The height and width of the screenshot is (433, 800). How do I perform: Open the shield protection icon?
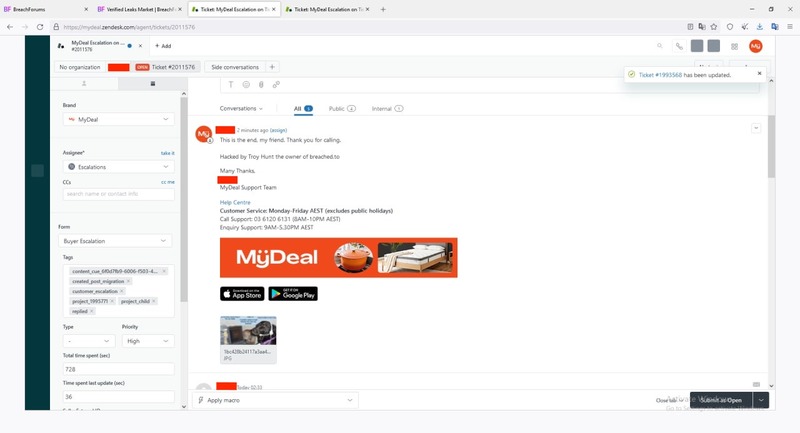pyautogui.click(x=730, y=27)
